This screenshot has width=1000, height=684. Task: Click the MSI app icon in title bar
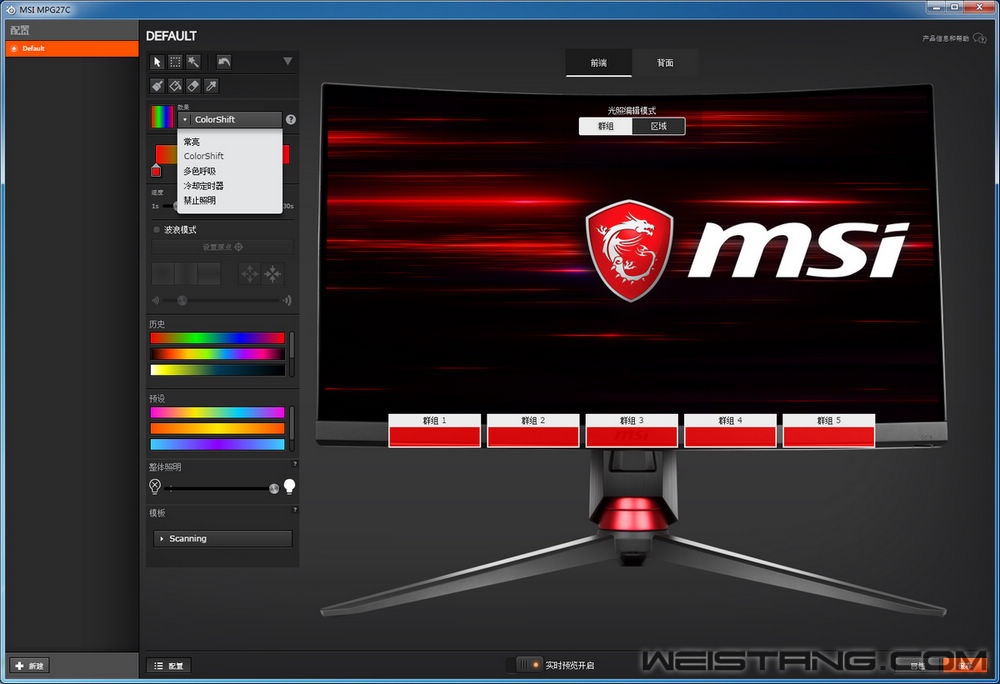[x=11, y=10]
